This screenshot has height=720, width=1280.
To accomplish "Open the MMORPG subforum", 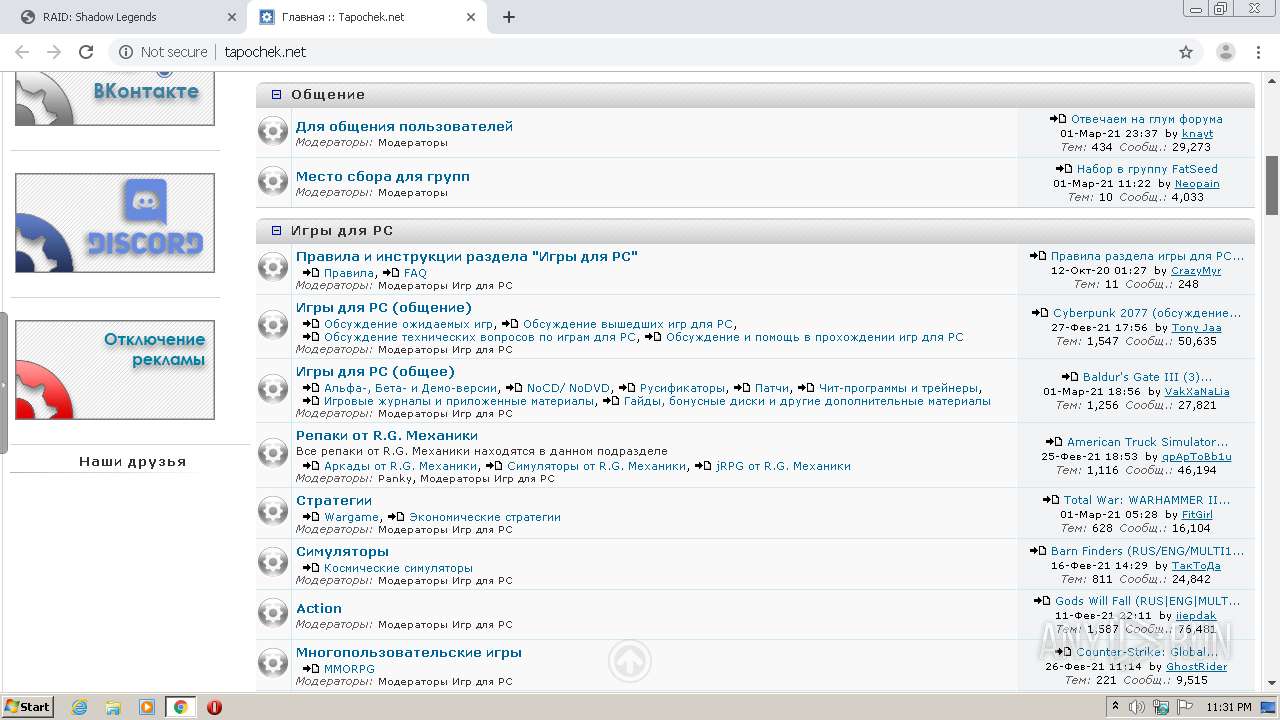I will (349, 669).
